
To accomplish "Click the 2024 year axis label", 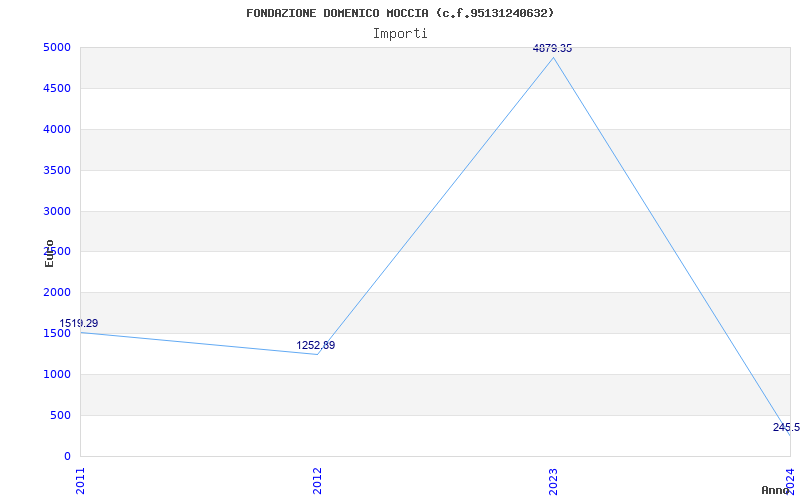I will point(790,480).
